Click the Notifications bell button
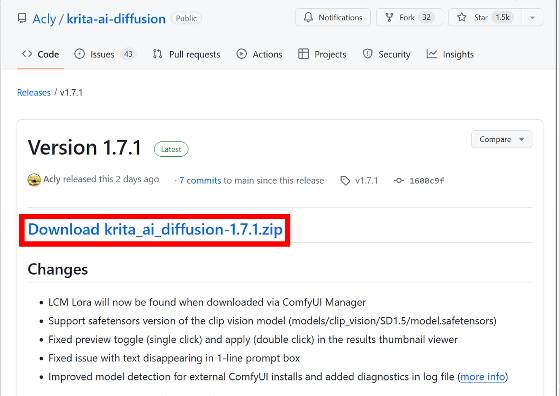The image size is (560, 396). [x=333, y=17]
